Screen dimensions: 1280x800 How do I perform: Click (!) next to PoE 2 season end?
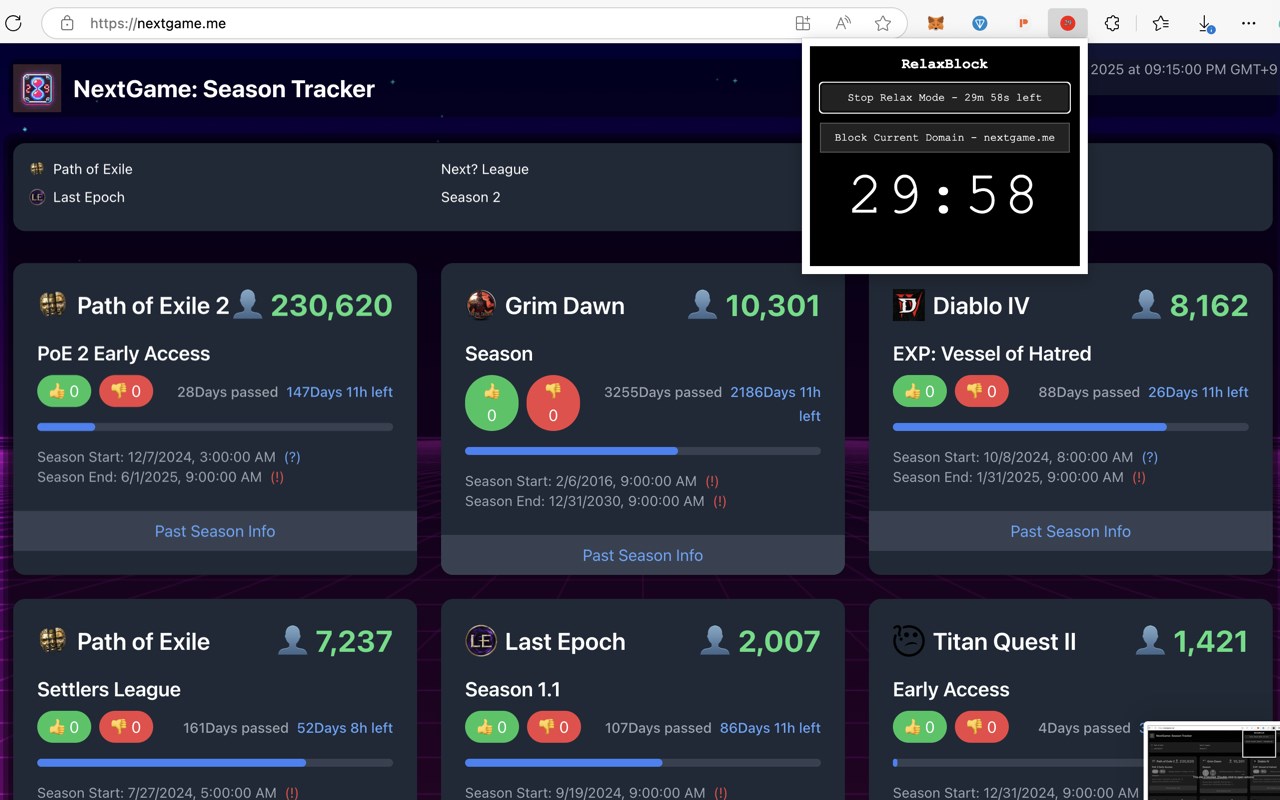coord(277,477)
